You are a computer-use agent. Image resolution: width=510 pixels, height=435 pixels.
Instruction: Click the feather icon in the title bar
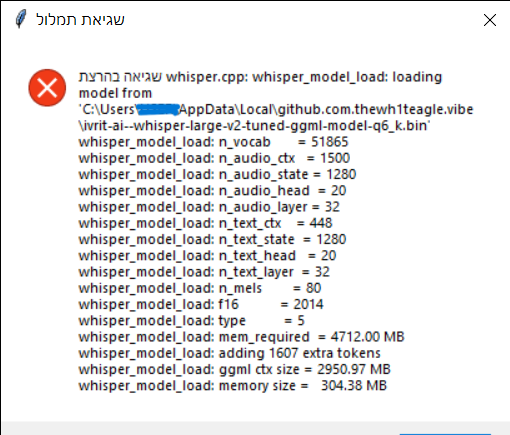[x=21, y=19]
